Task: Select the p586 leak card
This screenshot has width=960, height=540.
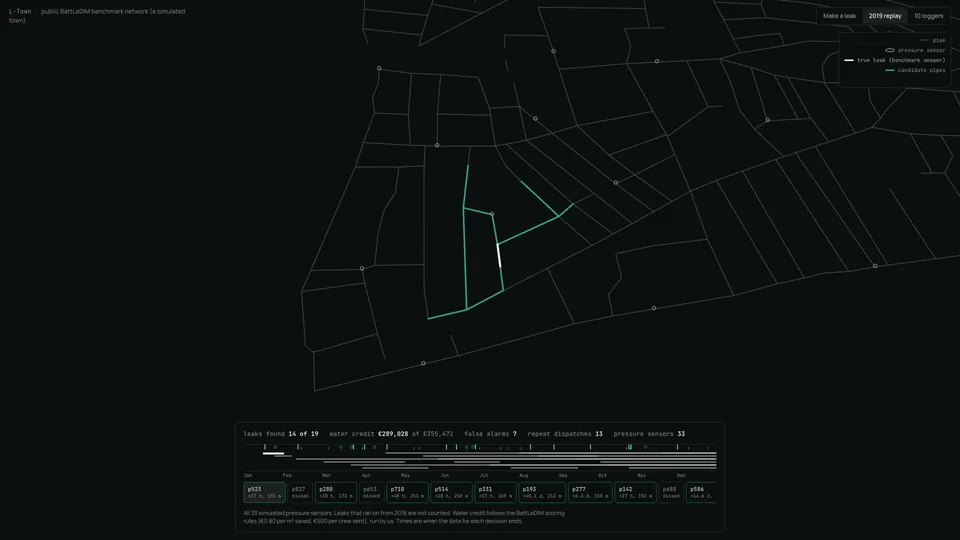Action: click(701, 492)
